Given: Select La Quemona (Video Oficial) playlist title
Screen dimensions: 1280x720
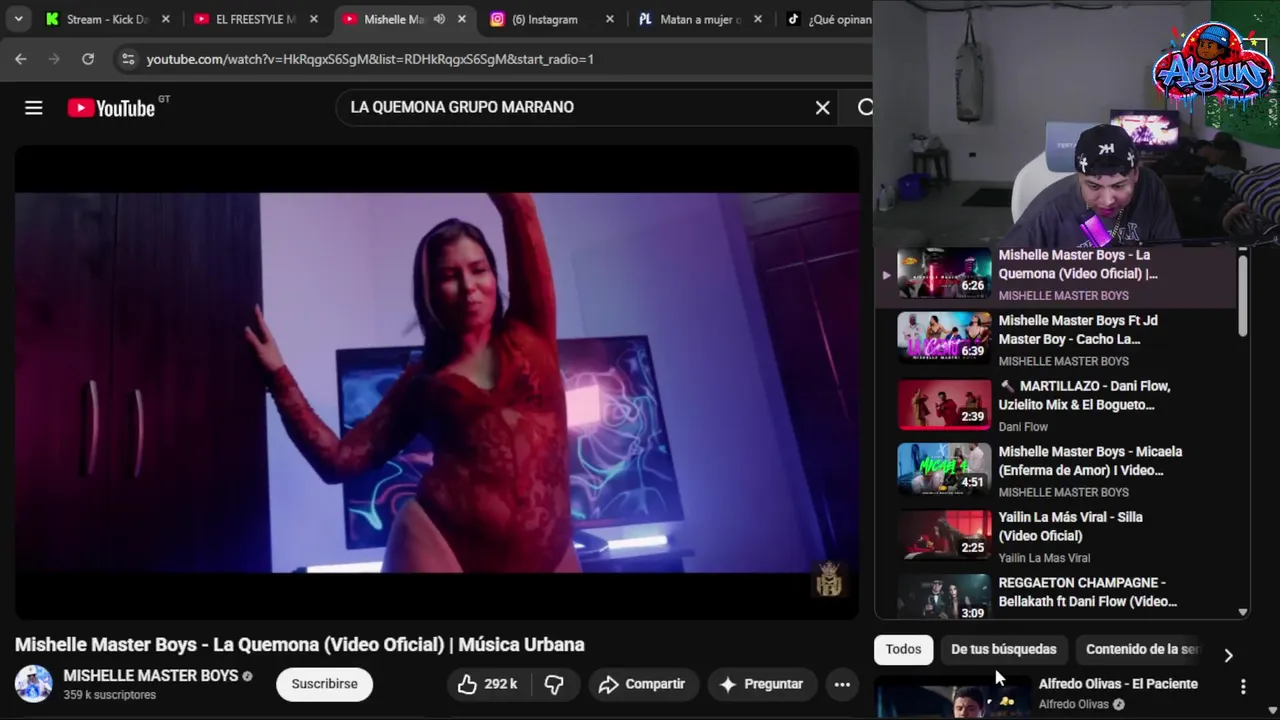Looking at the screenshot, I should [1078, 264].
